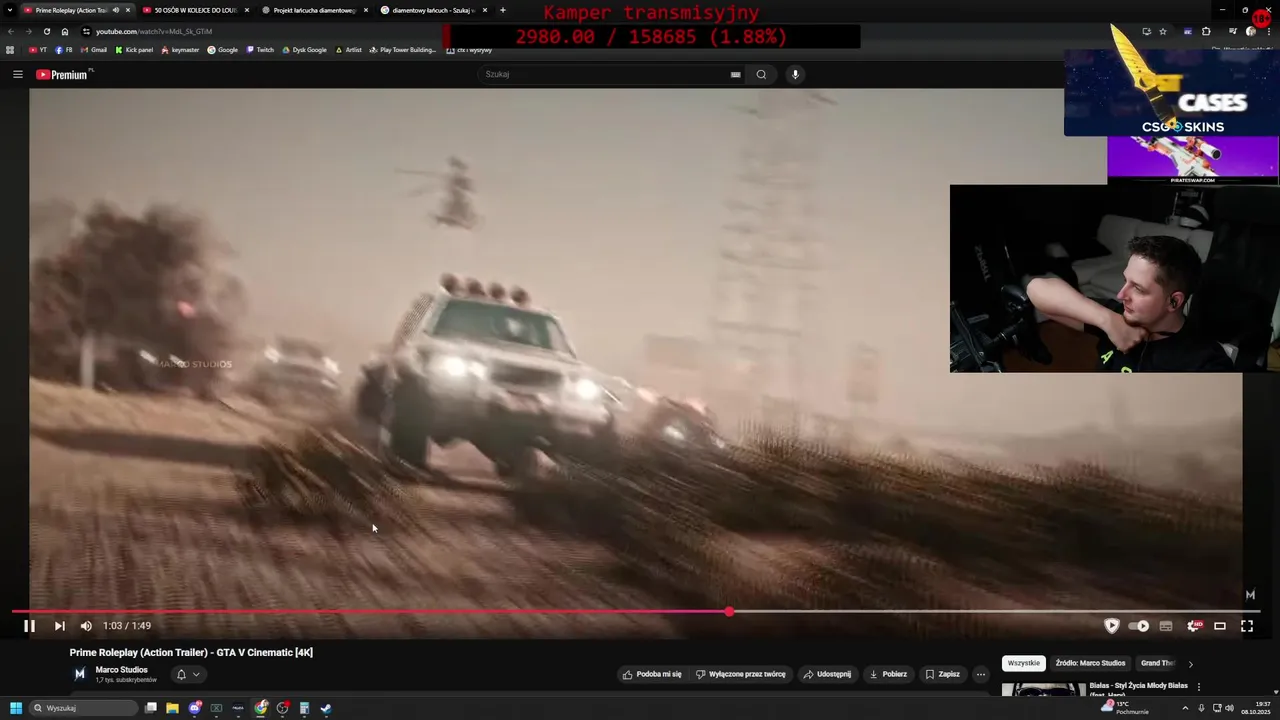This screenshot has height=720, width=1280.
Task: Click the Udostępnij share button
Action: coord(827,674)
